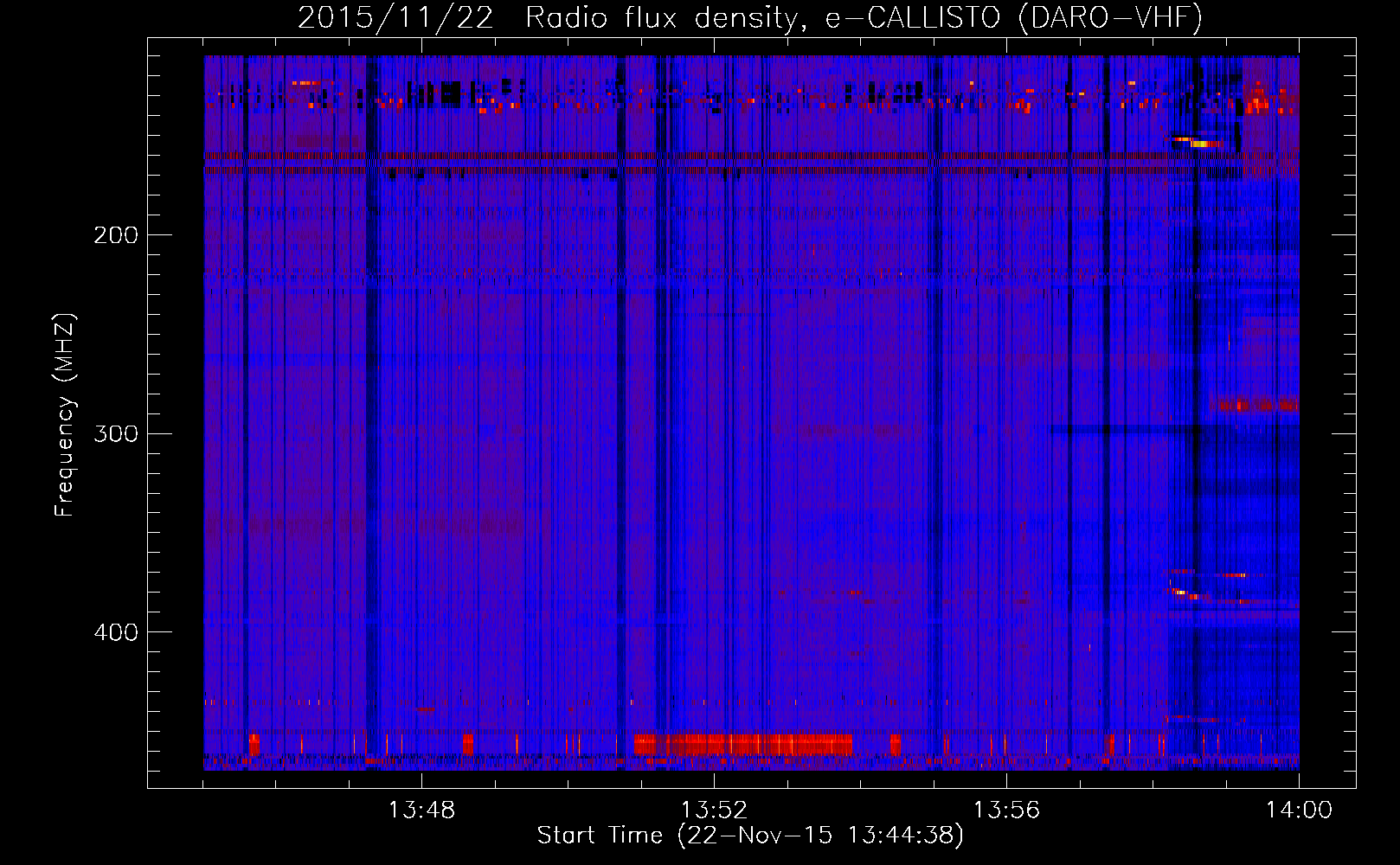
Task: Click the '300' frequency tick label
Action: pyautogui.click(x=116, y=433)
